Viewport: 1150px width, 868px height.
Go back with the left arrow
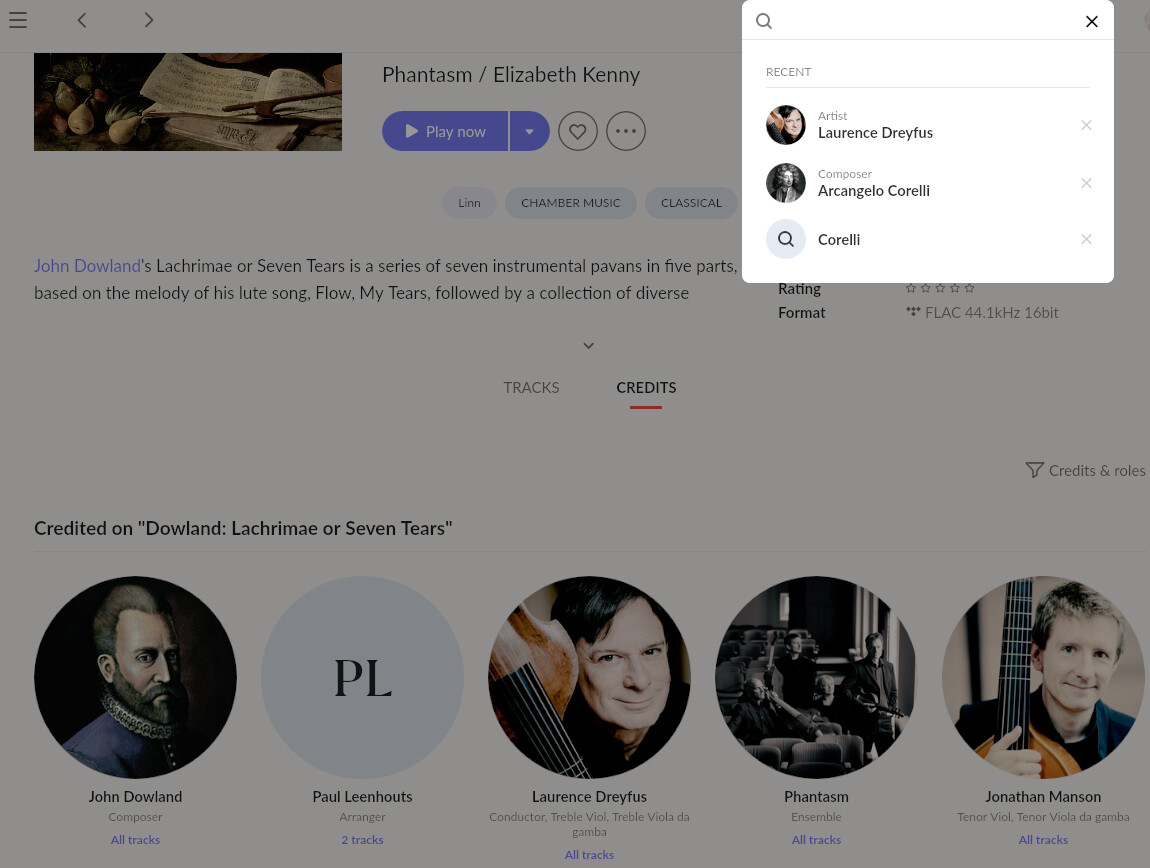pyautogui.click(x=82, y=20)
